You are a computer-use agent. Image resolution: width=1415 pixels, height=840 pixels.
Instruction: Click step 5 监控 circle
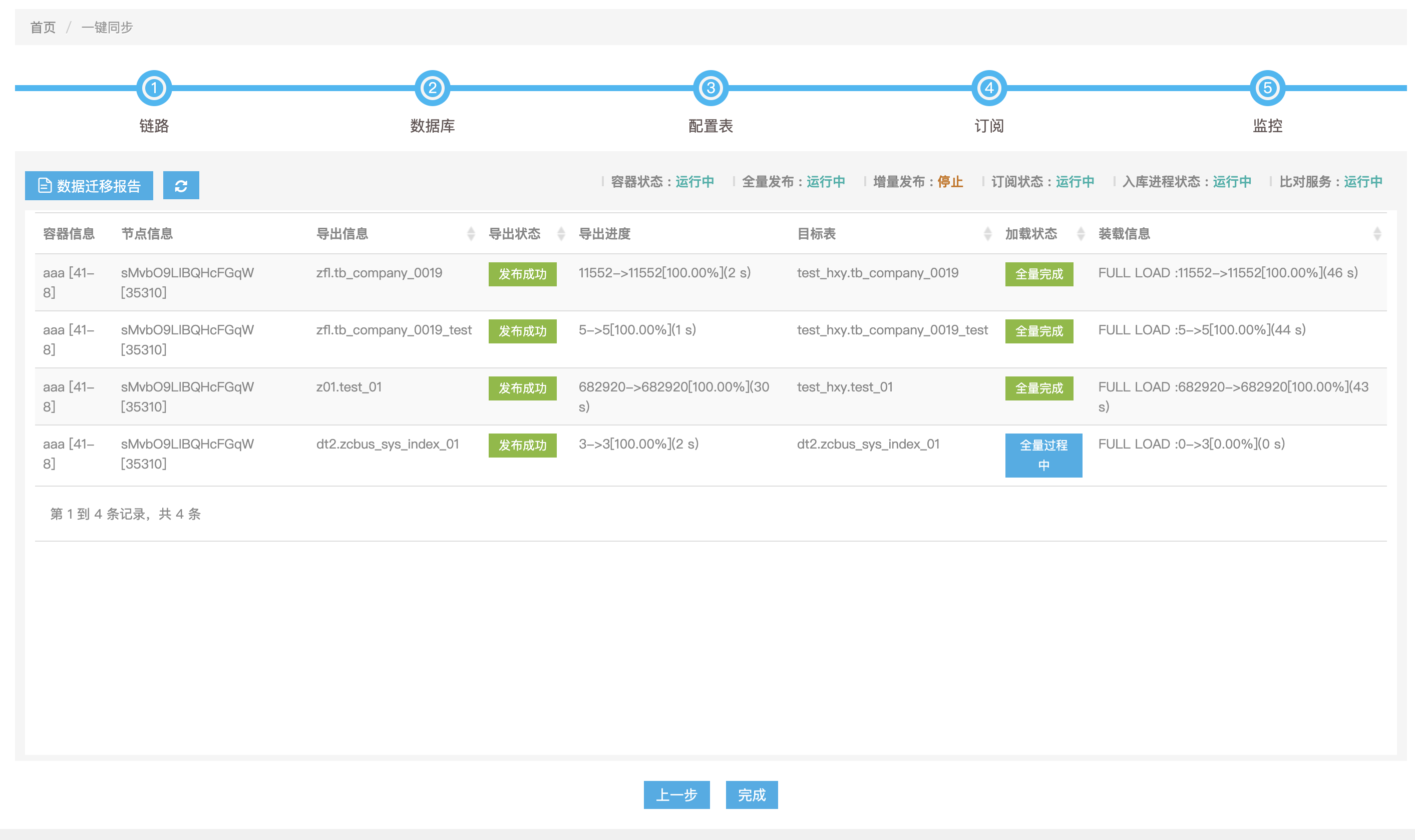point(1267,88)
